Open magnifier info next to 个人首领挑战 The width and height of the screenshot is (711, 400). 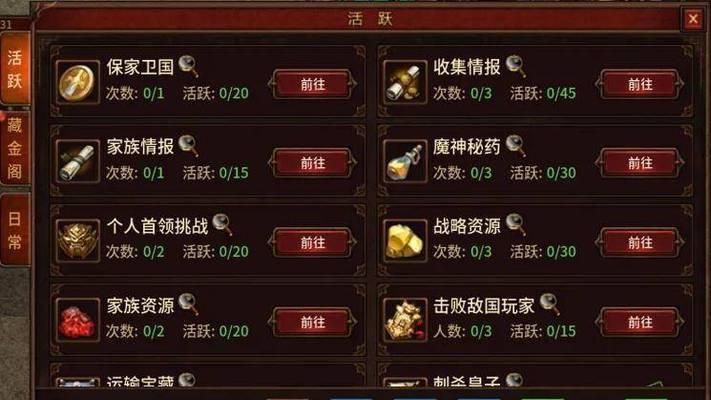click(222, 224)
